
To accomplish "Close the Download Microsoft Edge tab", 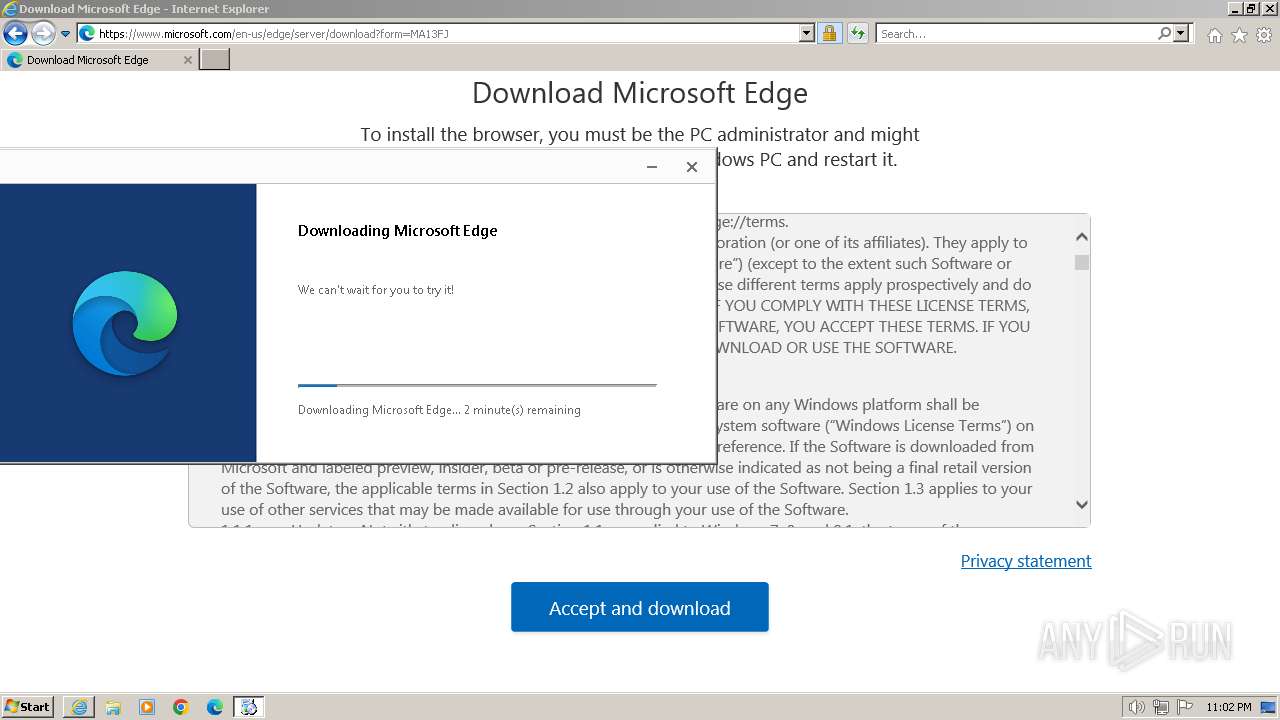I will point(187,60).
